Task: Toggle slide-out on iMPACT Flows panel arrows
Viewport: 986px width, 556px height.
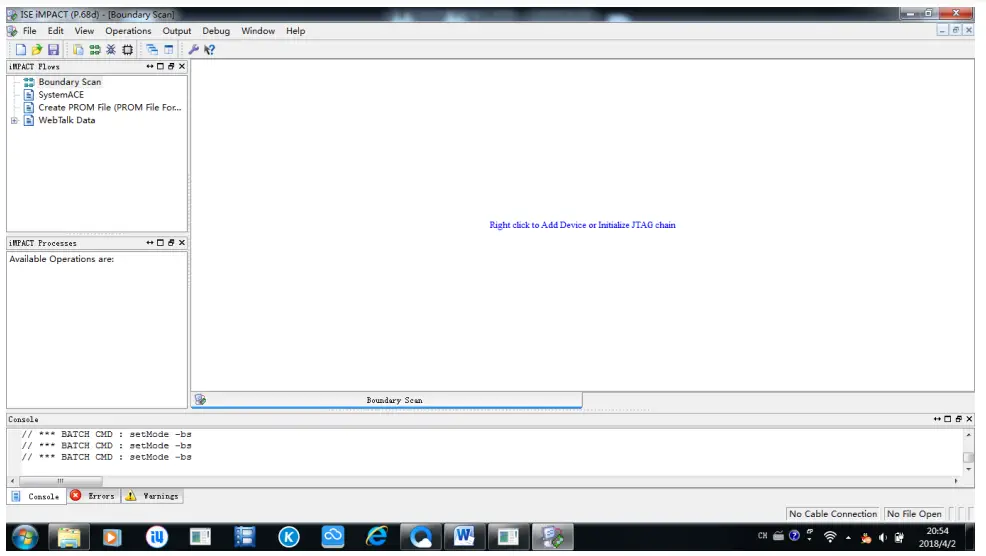Action: (x=150, y=66)
